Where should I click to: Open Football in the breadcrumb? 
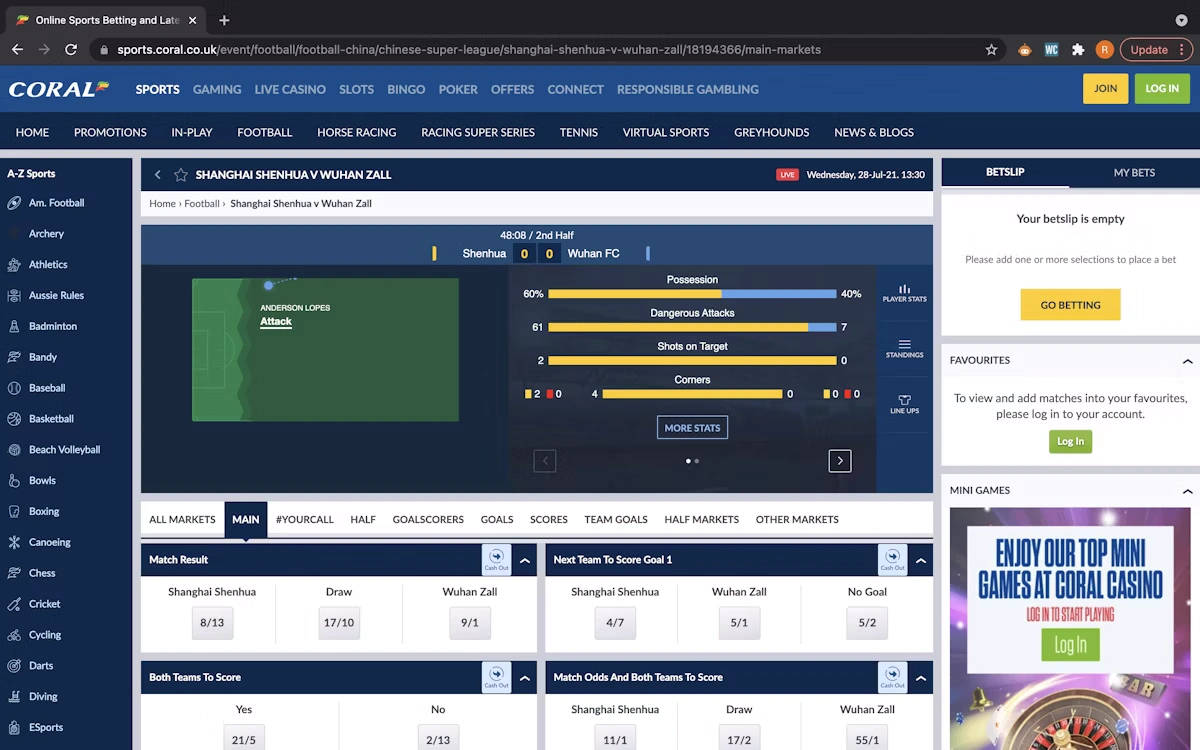[x=202, y=204]
